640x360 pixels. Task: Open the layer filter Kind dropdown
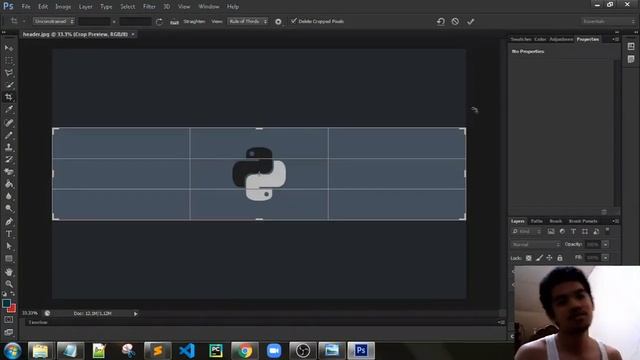[x=527, y=231]
